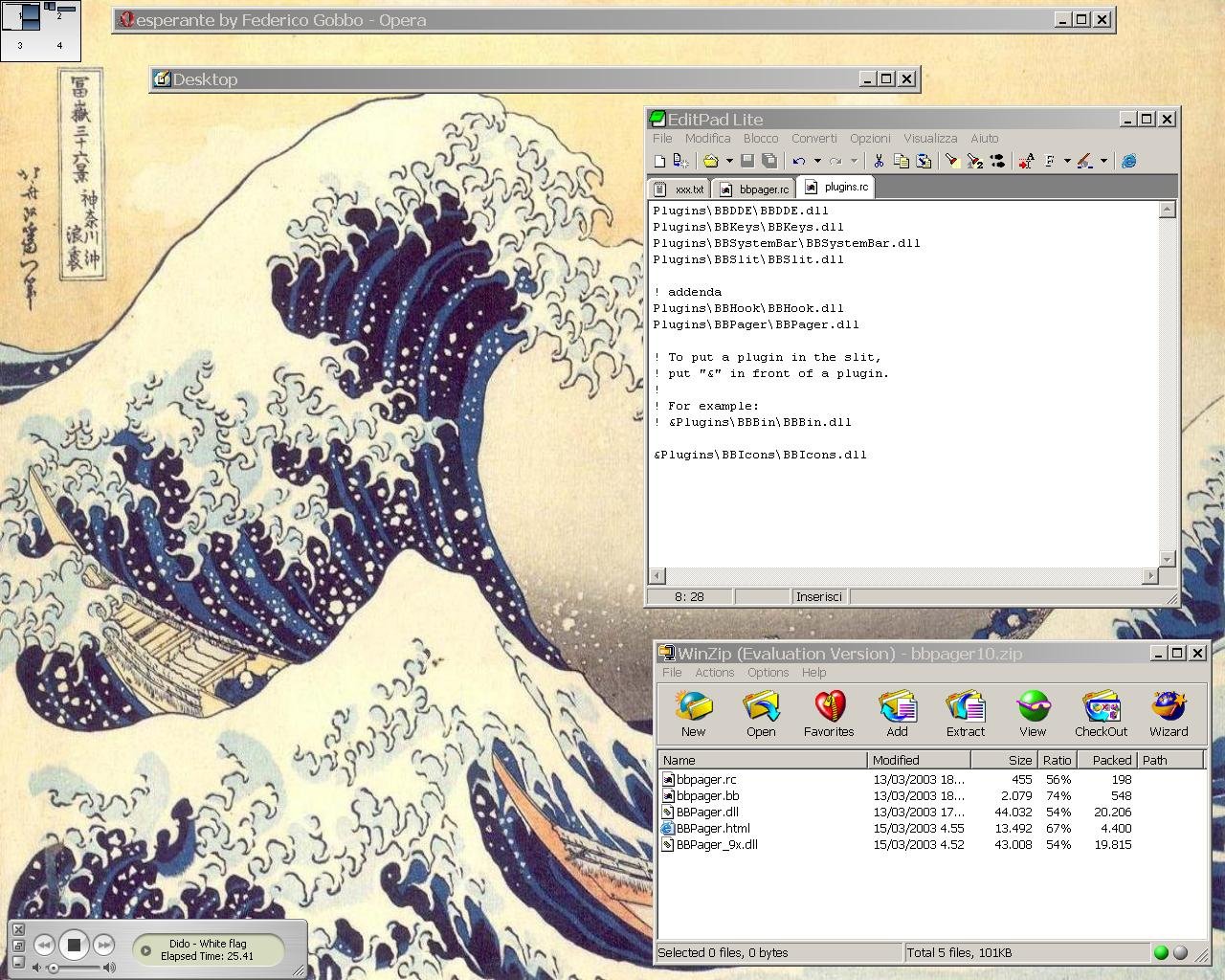
Task: Click View icon in WinZip toolbar
Action: tap(1033, 714)
